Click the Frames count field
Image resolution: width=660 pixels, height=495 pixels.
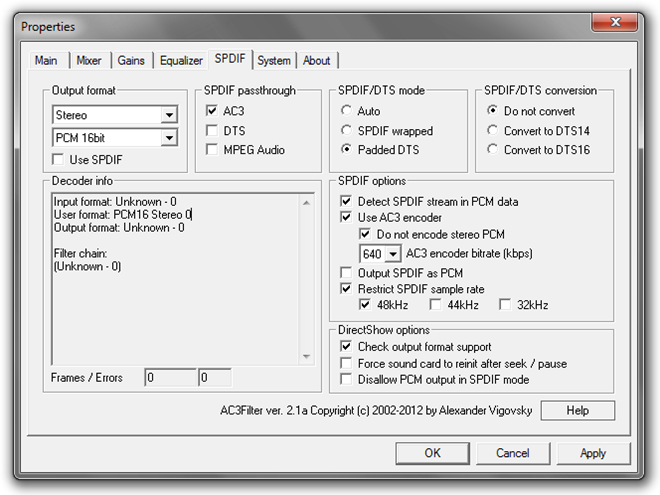(x=170, y=378)
